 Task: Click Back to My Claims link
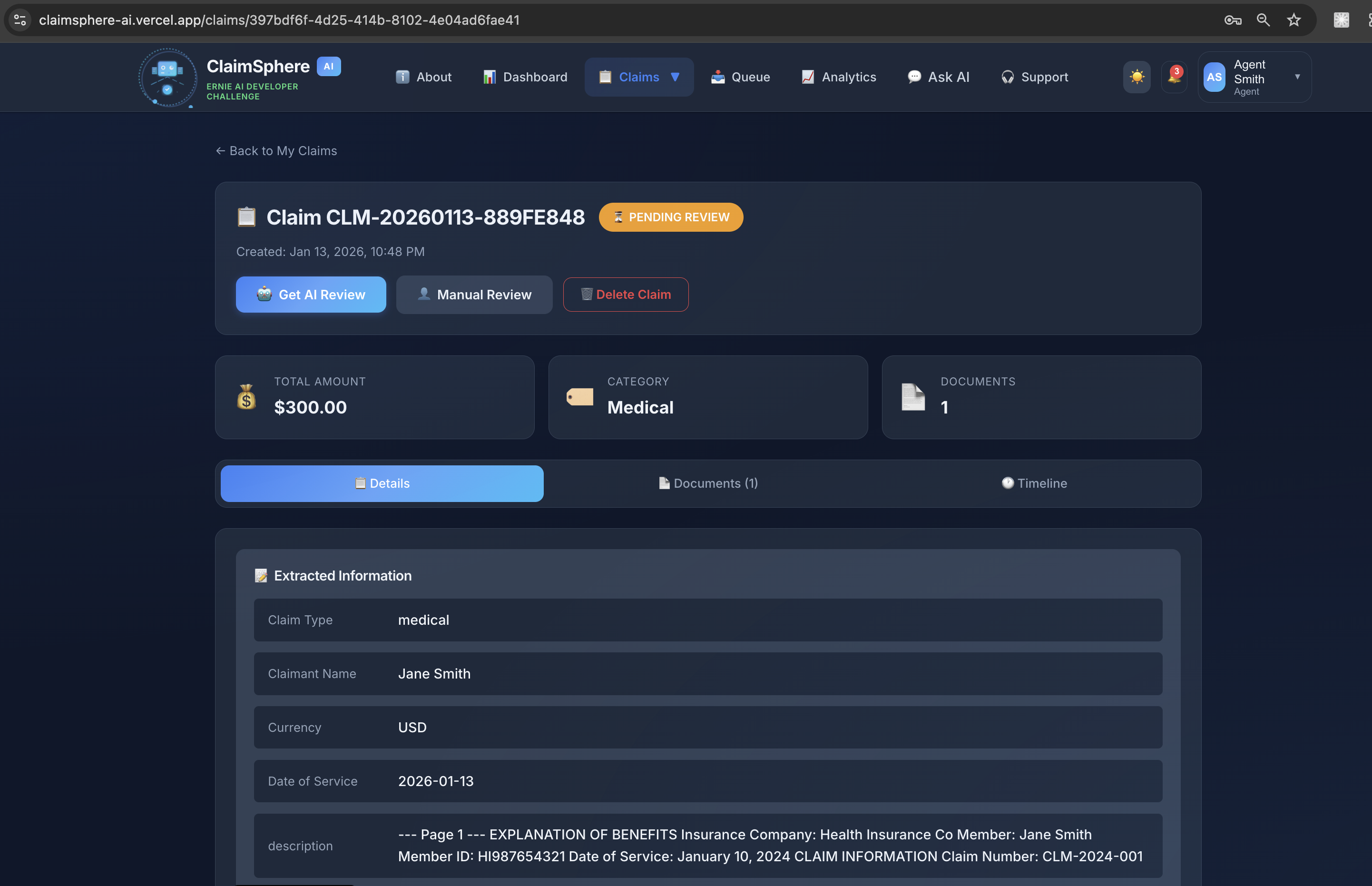(276, 151)
